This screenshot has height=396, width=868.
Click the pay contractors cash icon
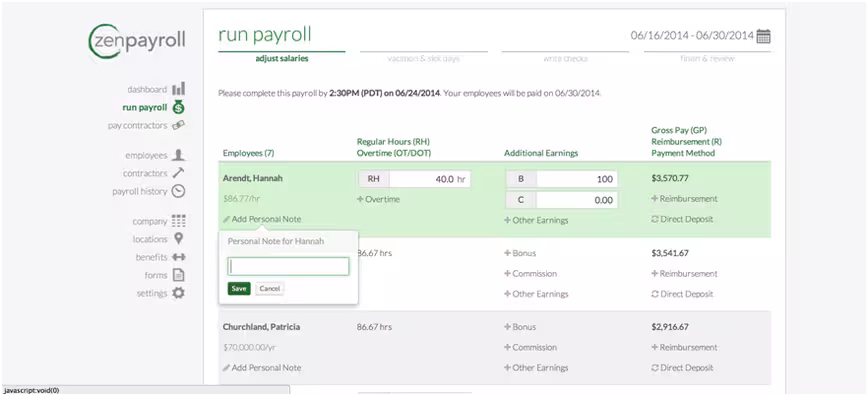click(x=178, y=125)
